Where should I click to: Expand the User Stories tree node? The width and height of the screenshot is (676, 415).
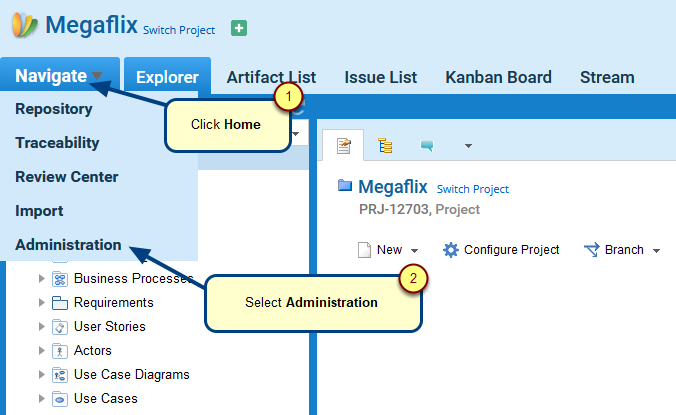point(41,327)
